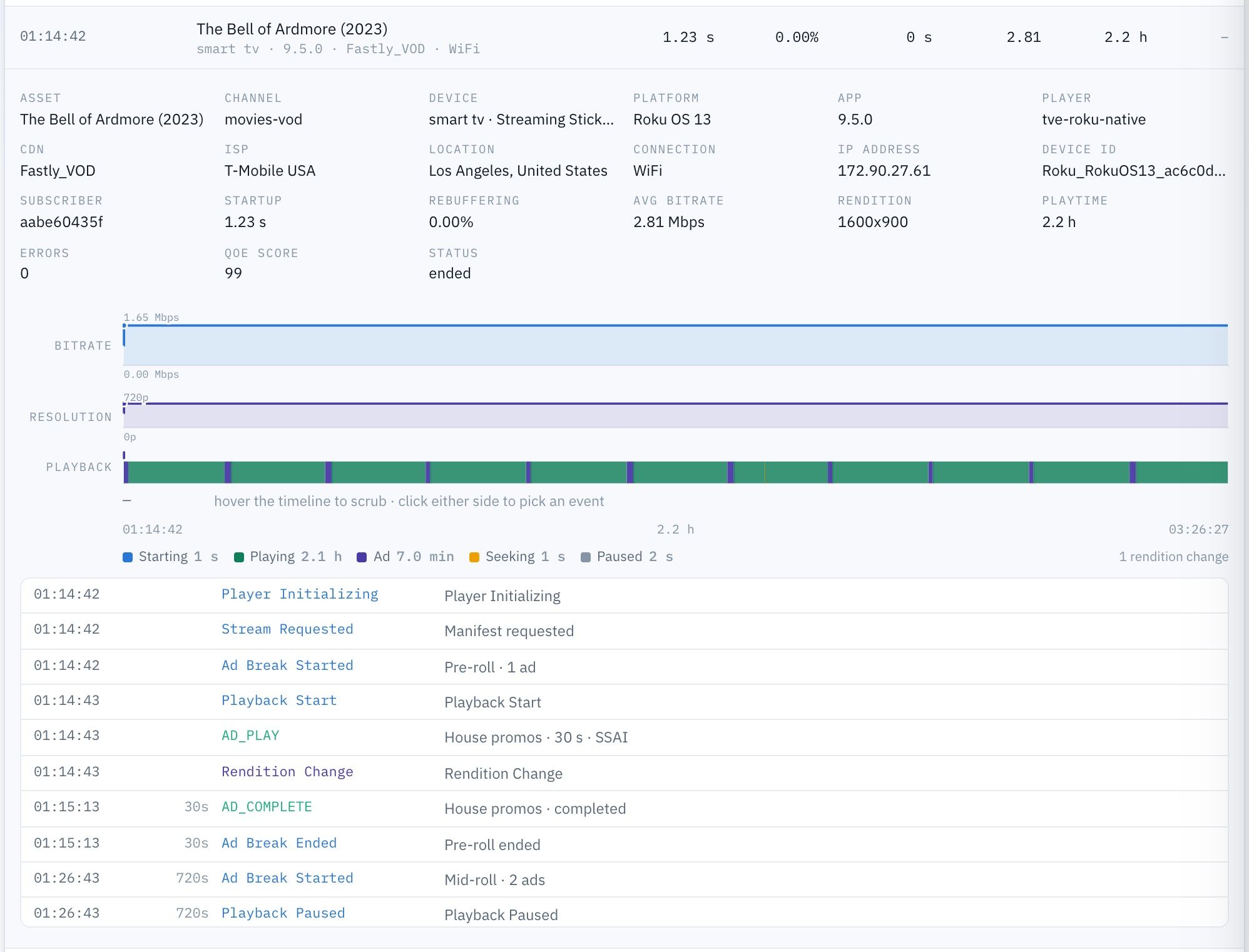Select the AD_COMPLETE event row
This screenshot has height=952, width=1249.
click(x=624, y=808)
